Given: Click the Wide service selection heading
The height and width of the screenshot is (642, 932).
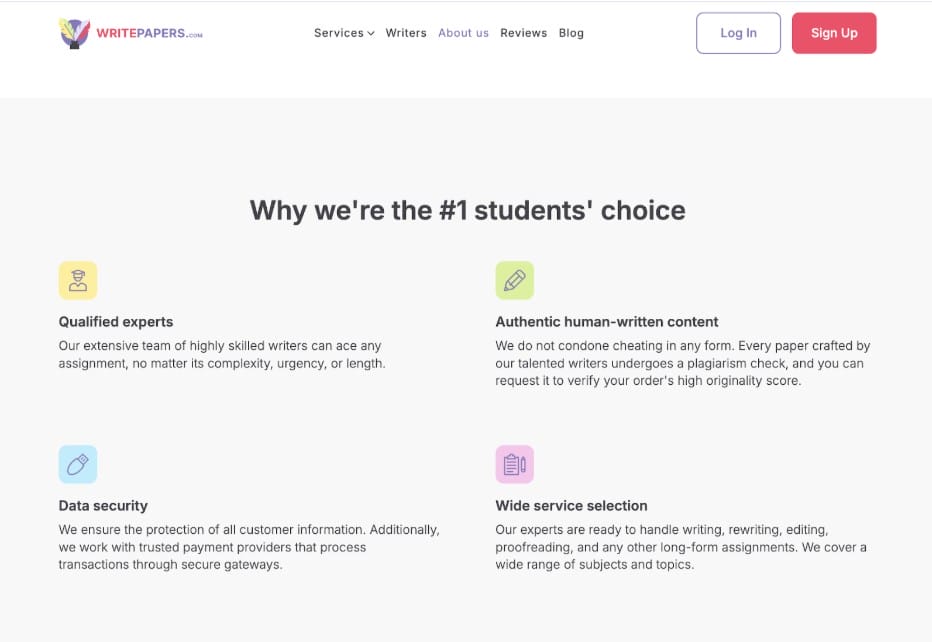Looking at the screenshot, I should click(572, 506).
